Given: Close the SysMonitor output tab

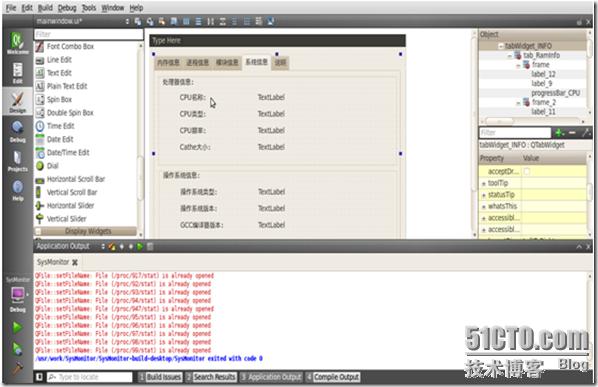Looking at the screenshot, I should [75, 262].
